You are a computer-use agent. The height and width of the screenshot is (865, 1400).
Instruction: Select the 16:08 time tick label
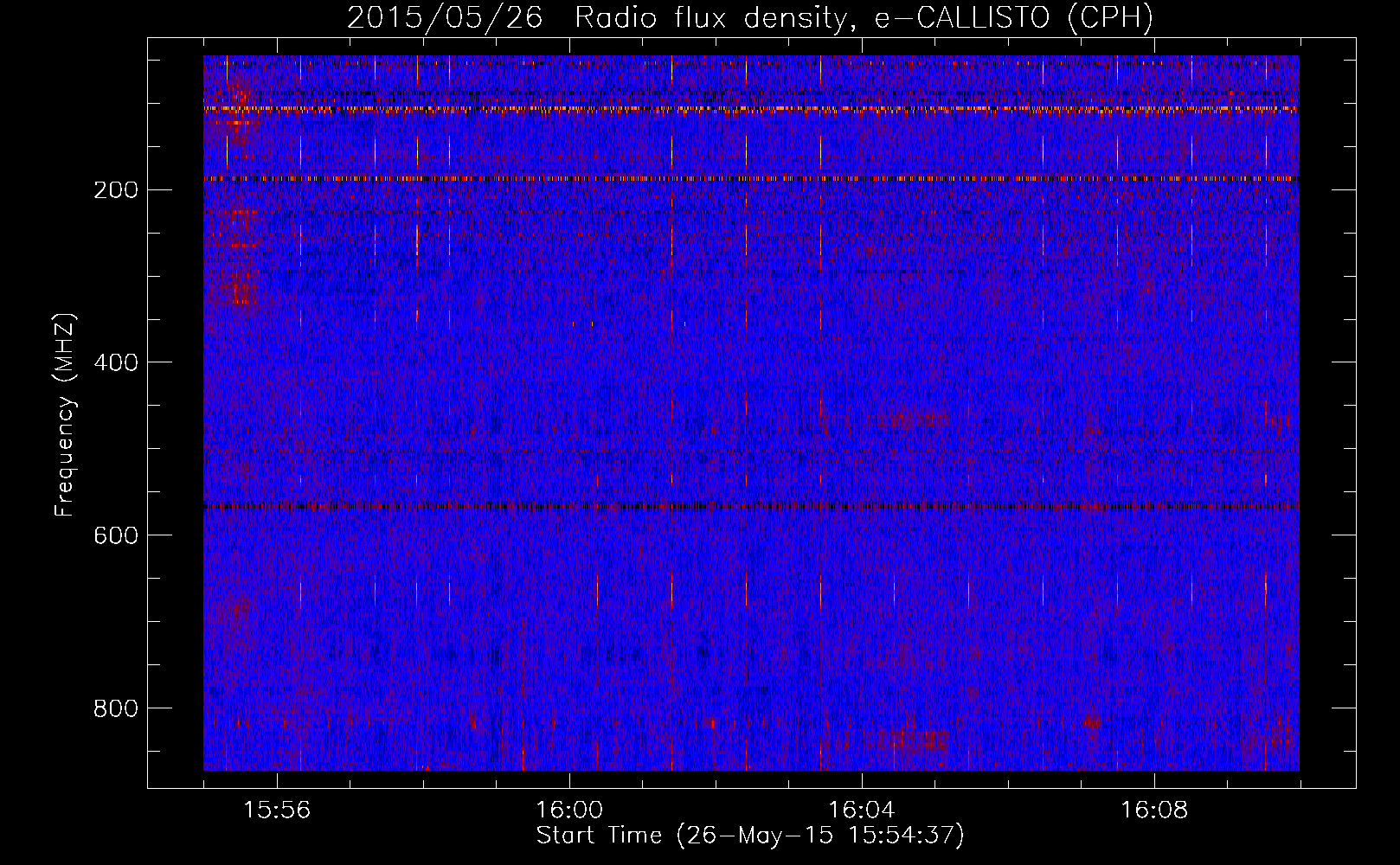coord(1154,811)
